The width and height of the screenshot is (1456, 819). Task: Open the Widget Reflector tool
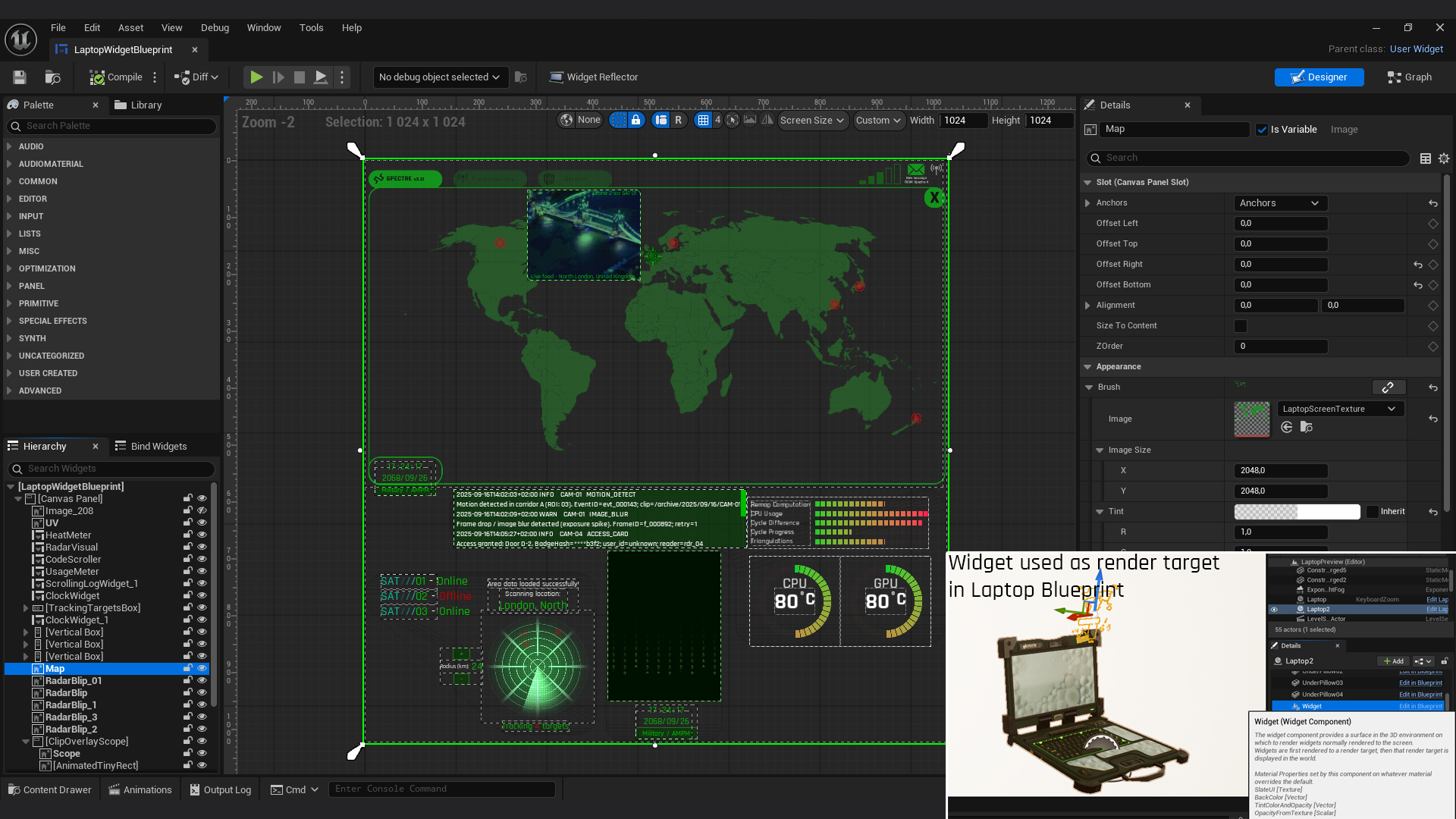tap(593, 77)
